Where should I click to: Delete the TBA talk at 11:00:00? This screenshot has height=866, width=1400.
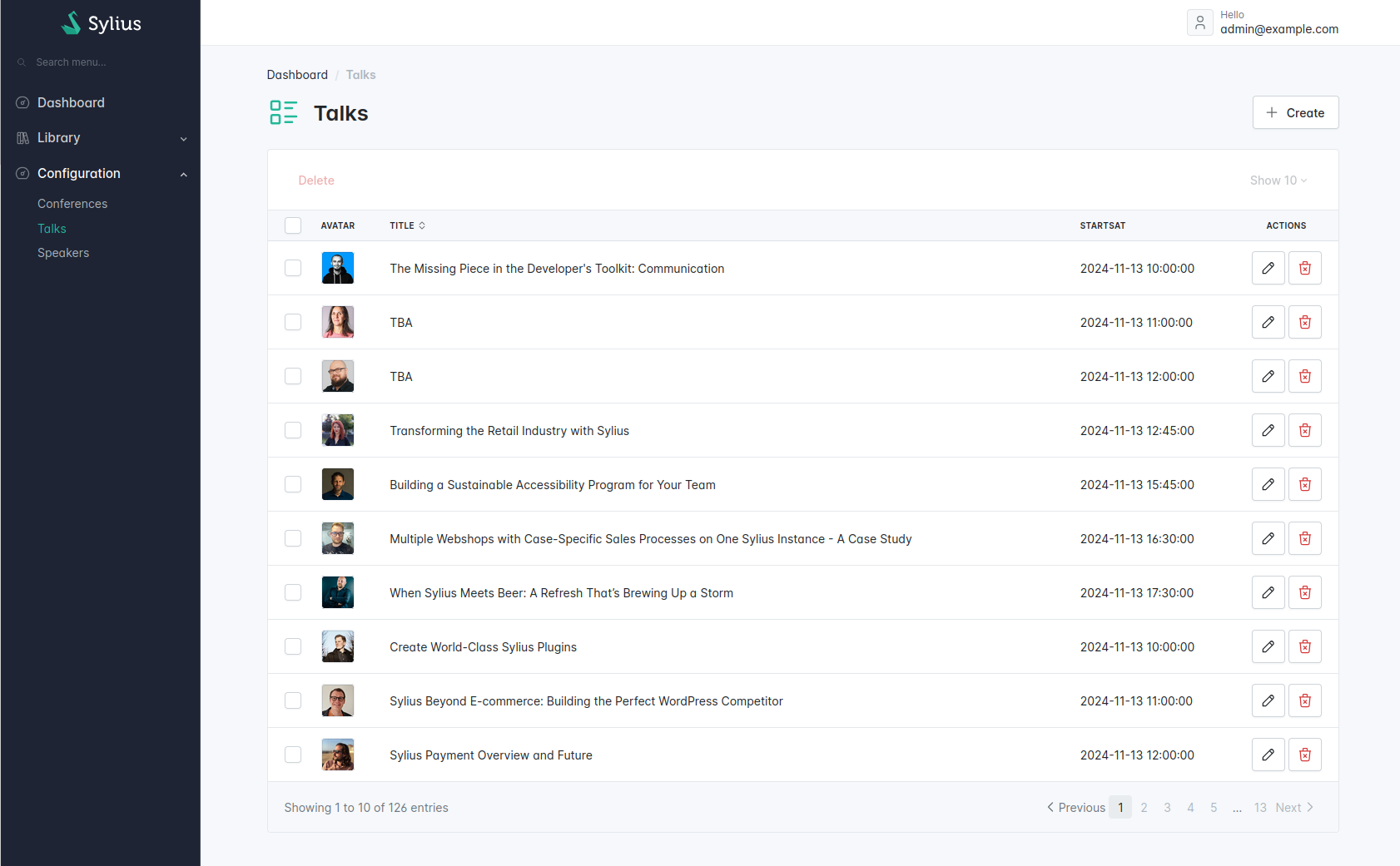(x=1304, y=322)
